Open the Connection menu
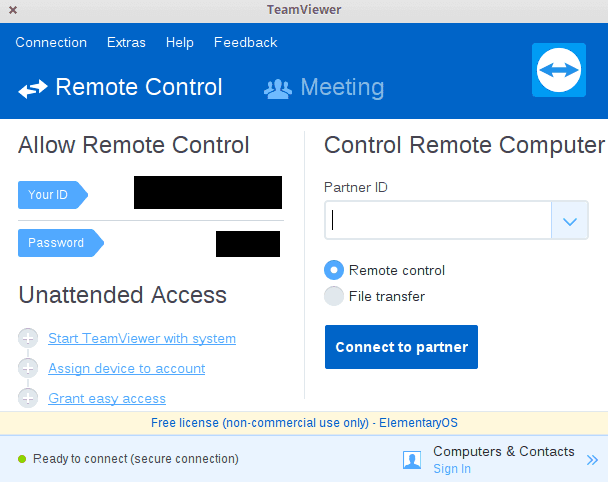The image size is (608, 482). (x=51, y=42)
